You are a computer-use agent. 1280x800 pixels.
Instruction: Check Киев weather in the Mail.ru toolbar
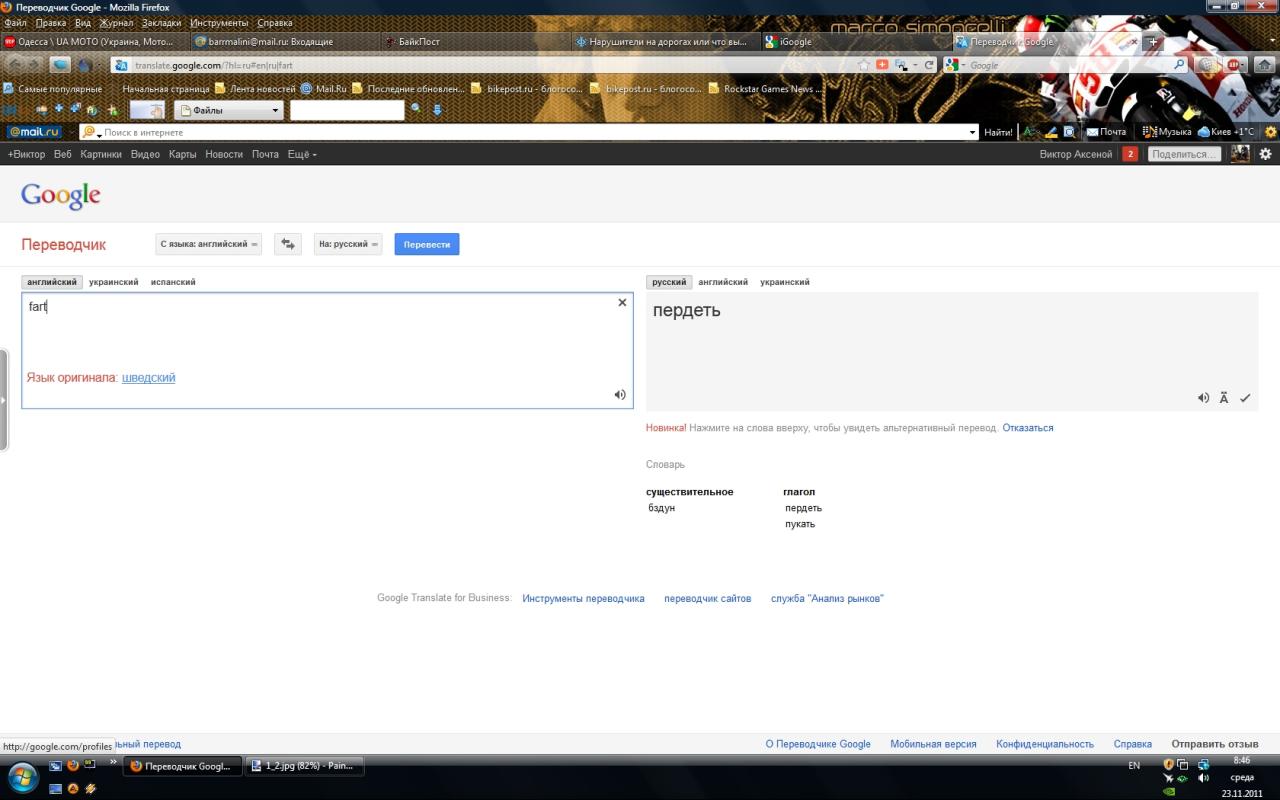pos(1225,132)
